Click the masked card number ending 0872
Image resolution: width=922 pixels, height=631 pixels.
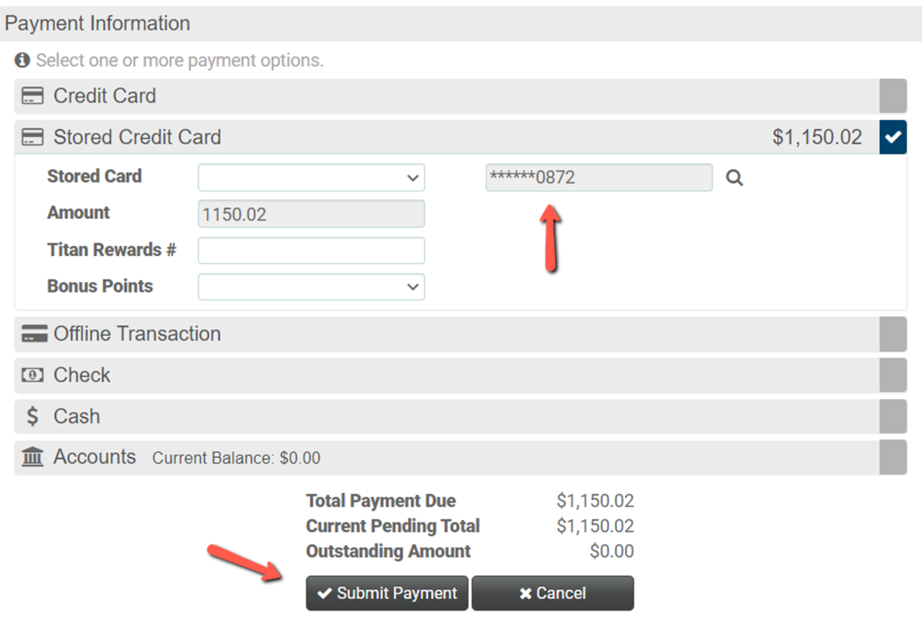pyautogui.click(x=598, y=177)
